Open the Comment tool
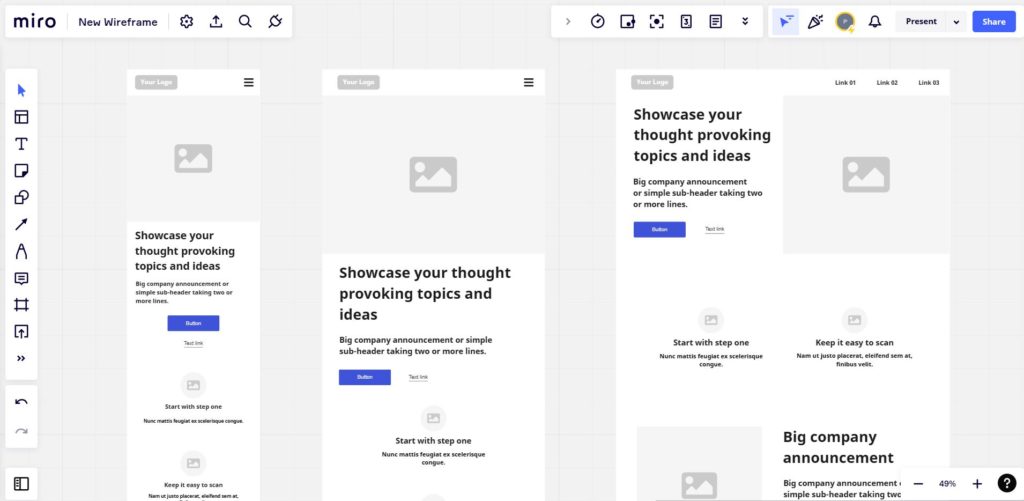The height and width of the screenshot is (501, 1024). 22,279
